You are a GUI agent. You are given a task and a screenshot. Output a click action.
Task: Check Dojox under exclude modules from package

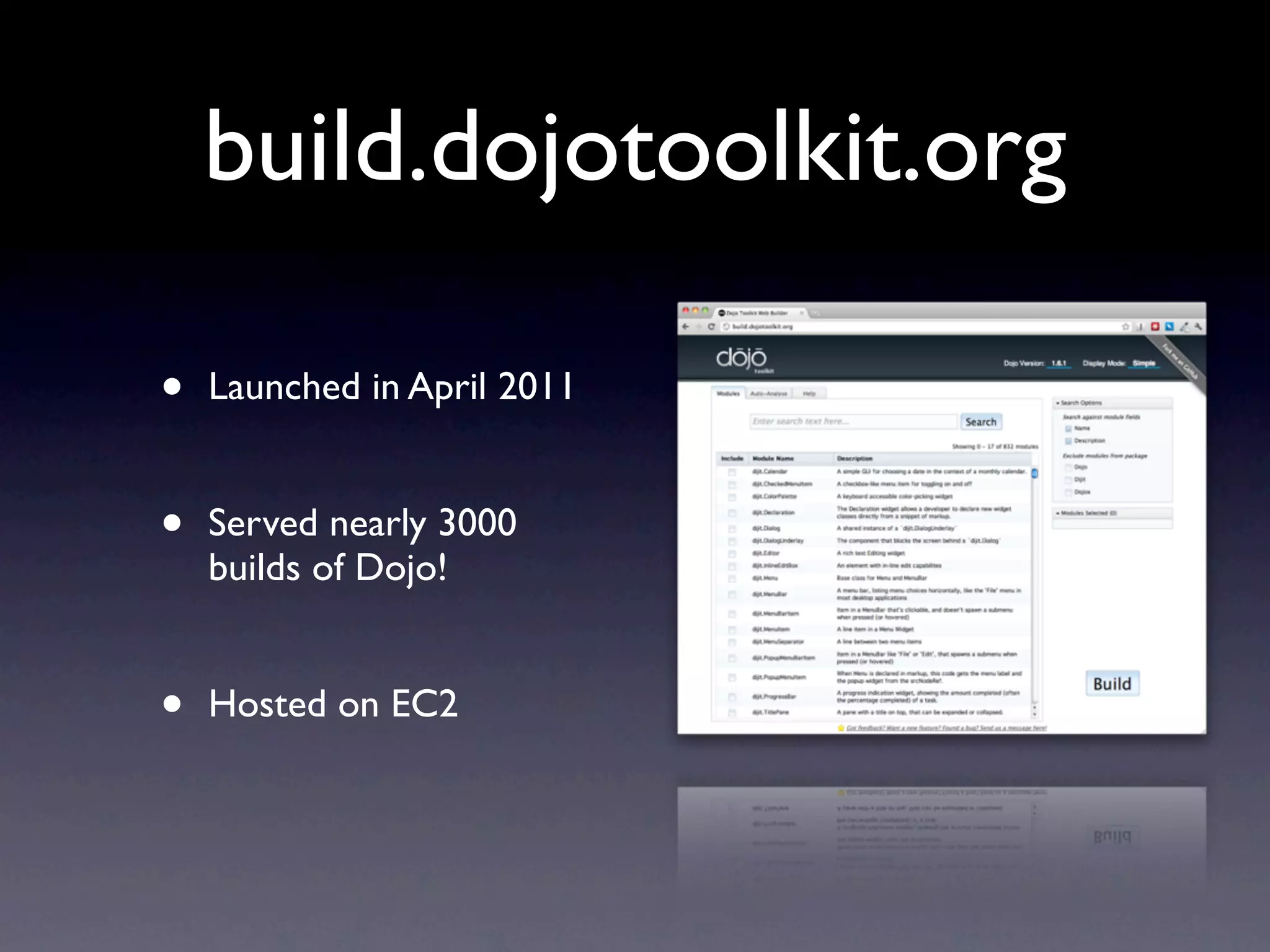click(1068, 492)
